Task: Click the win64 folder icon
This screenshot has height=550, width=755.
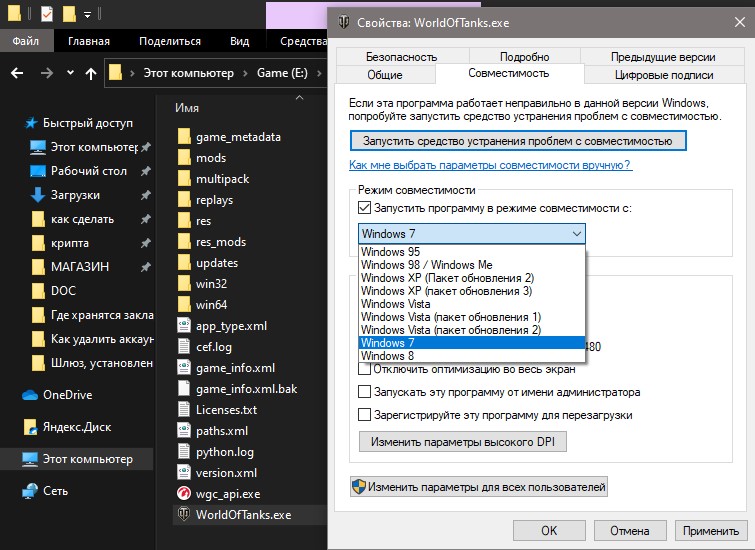Action: coord(184,304)
